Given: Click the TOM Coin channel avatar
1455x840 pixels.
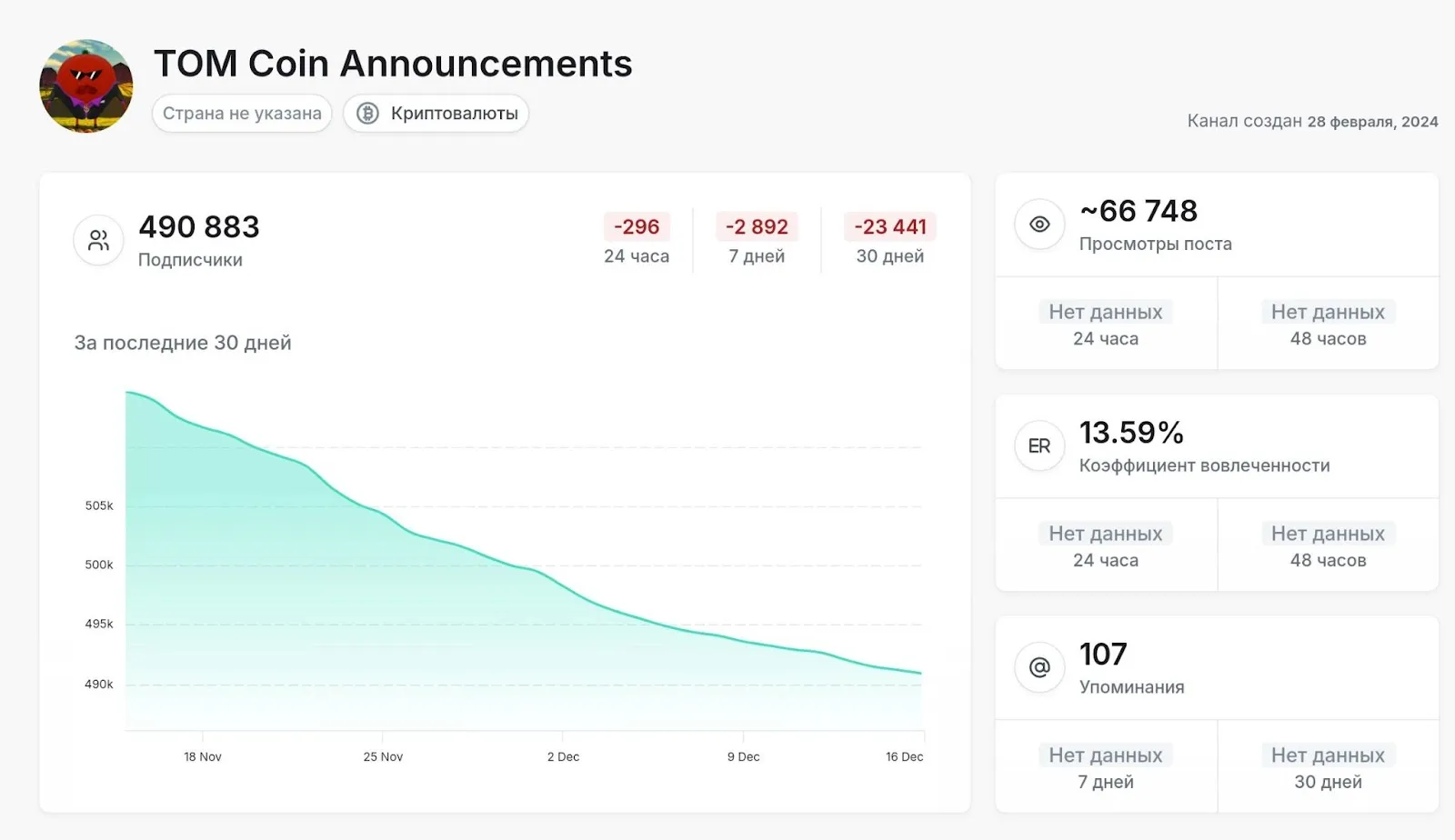Looking at the screenshot, I should point(86,86).
